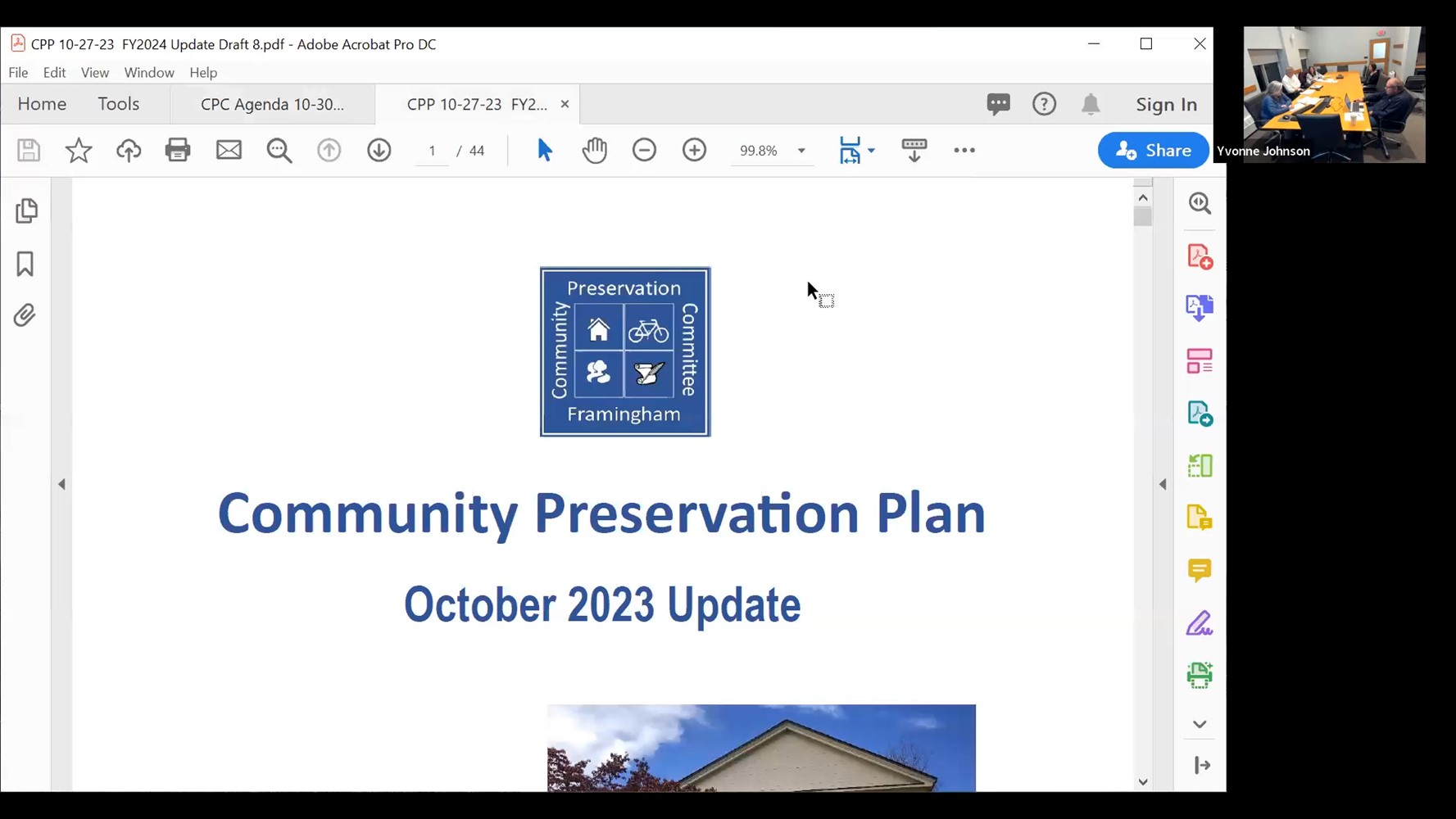Open the Attachments panel

coord(25,315)
